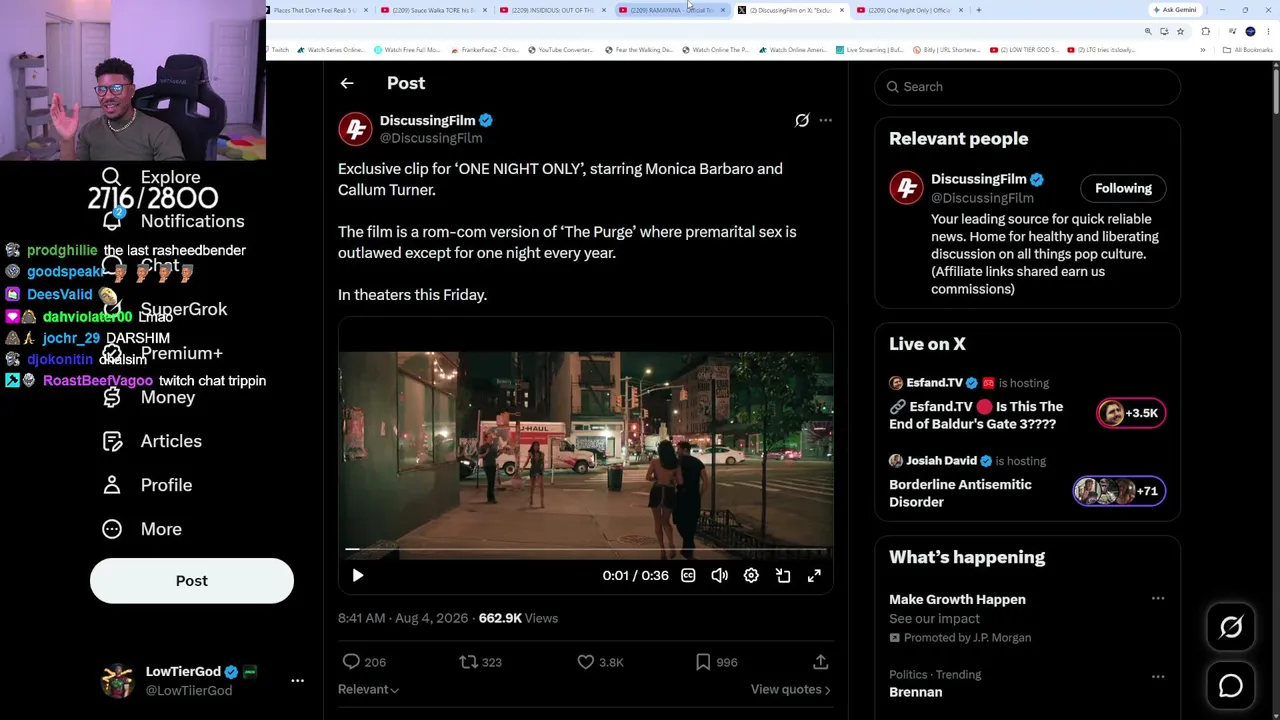This screenshot has height=720, width=1280.
Task: Expand the Relevant replies sort dropdown
Action: tap(368, 689)
